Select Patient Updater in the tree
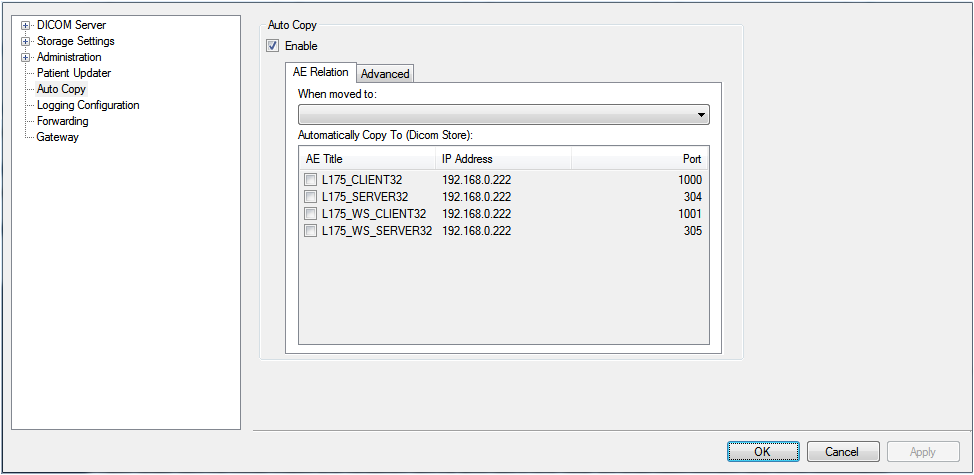Image resolution: width=974 pixels, height=475 pixels. click(x=73, y=73)
